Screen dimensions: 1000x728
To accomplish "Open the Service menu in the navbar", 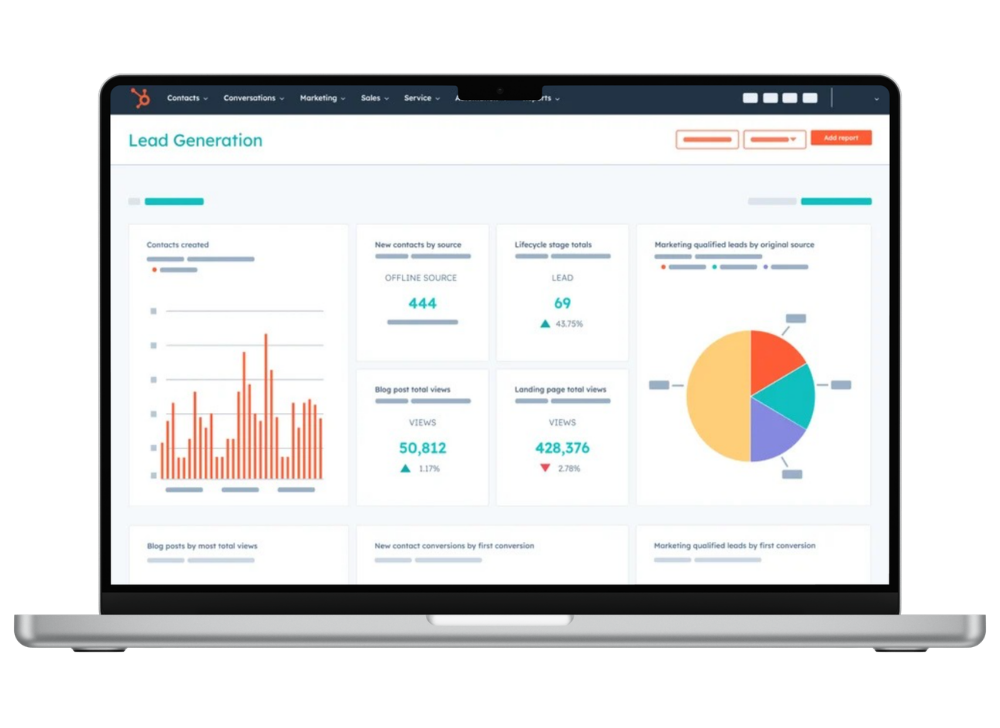I will click(420, 98).
